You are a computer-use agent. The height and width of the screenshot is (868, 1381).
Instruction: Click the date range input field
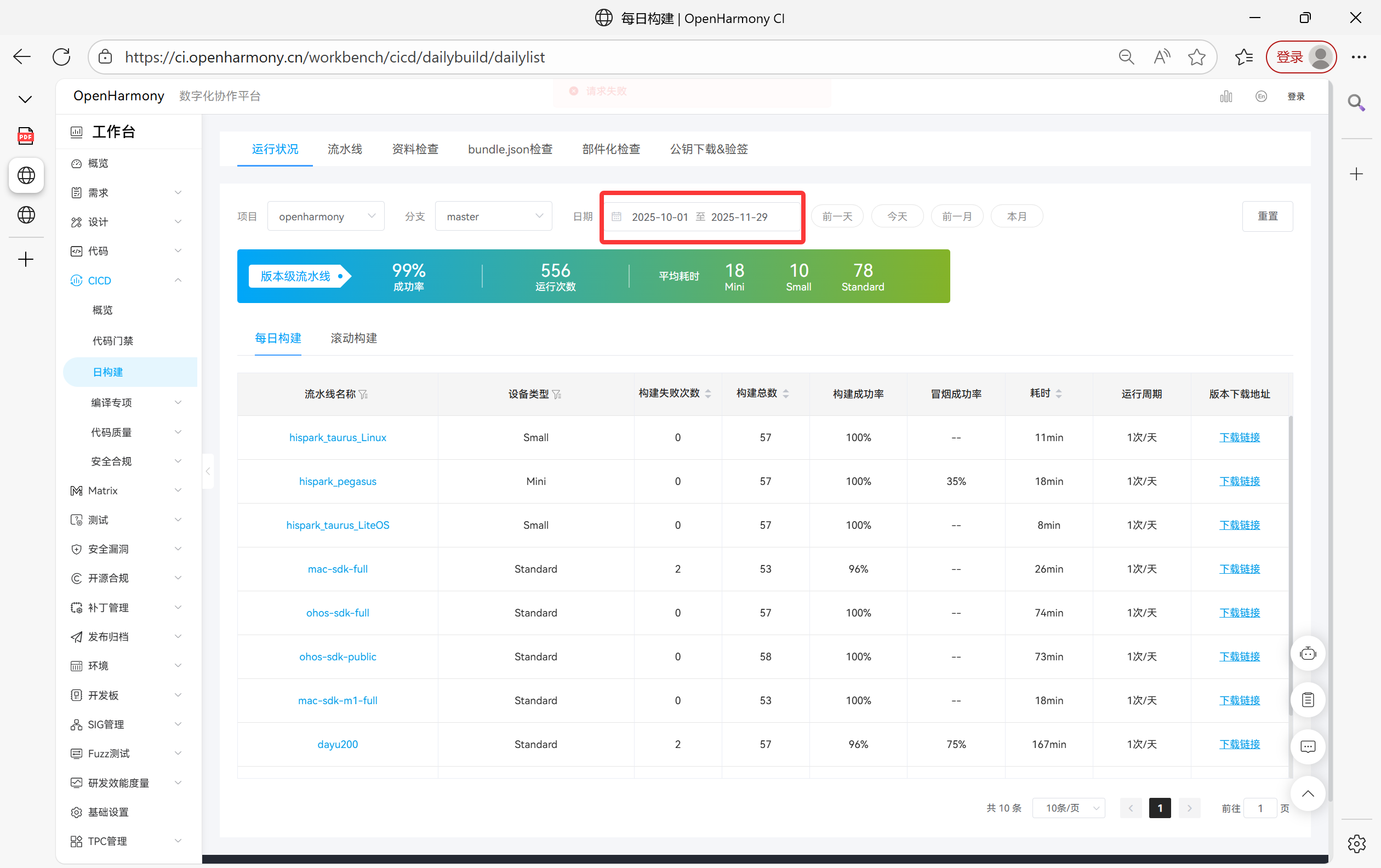click(x=702, y=216)
